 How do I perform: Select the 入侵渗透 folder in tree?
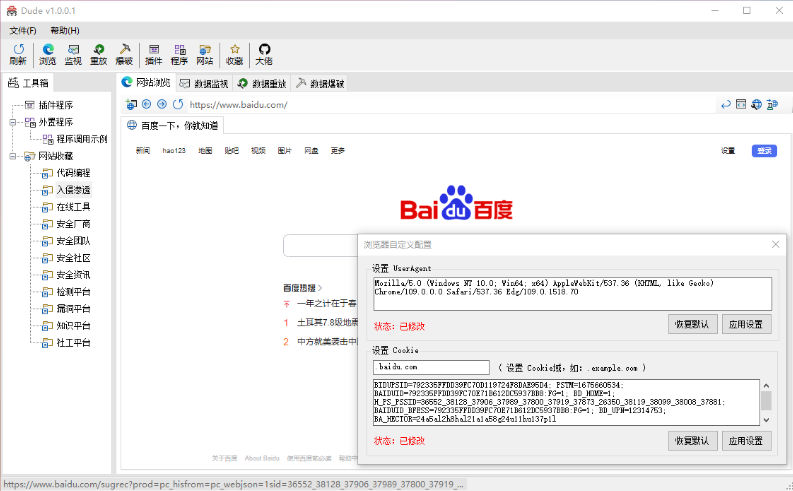click(x=73, y=190)
